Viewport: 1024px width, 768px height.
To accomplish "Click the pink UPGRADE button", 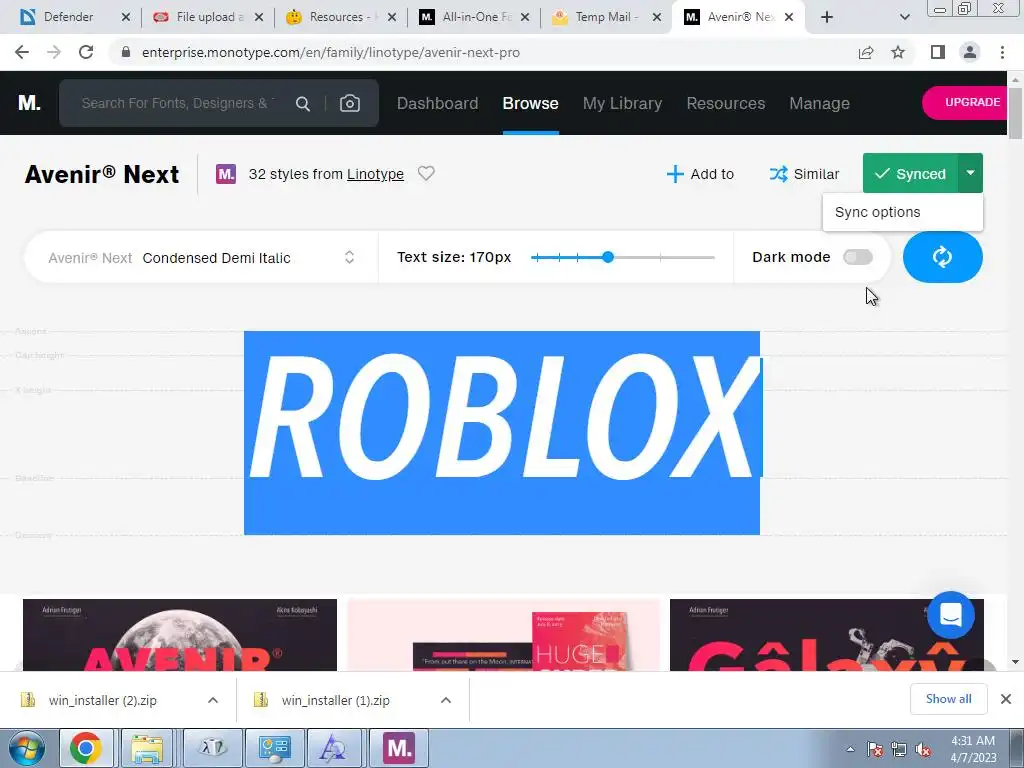I will click(965, 103).
